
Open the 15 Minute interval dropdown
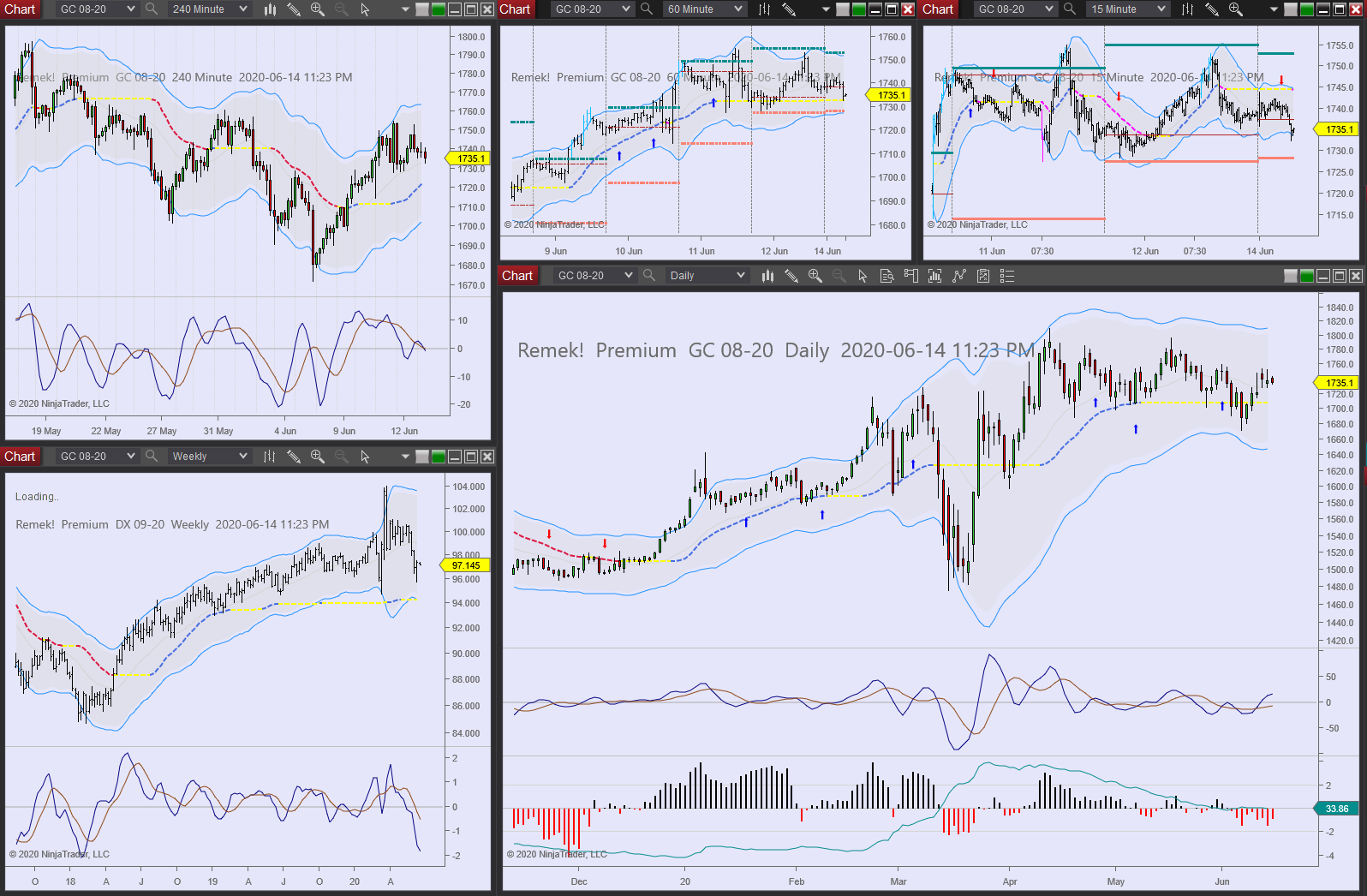[x=1128, y=9]
